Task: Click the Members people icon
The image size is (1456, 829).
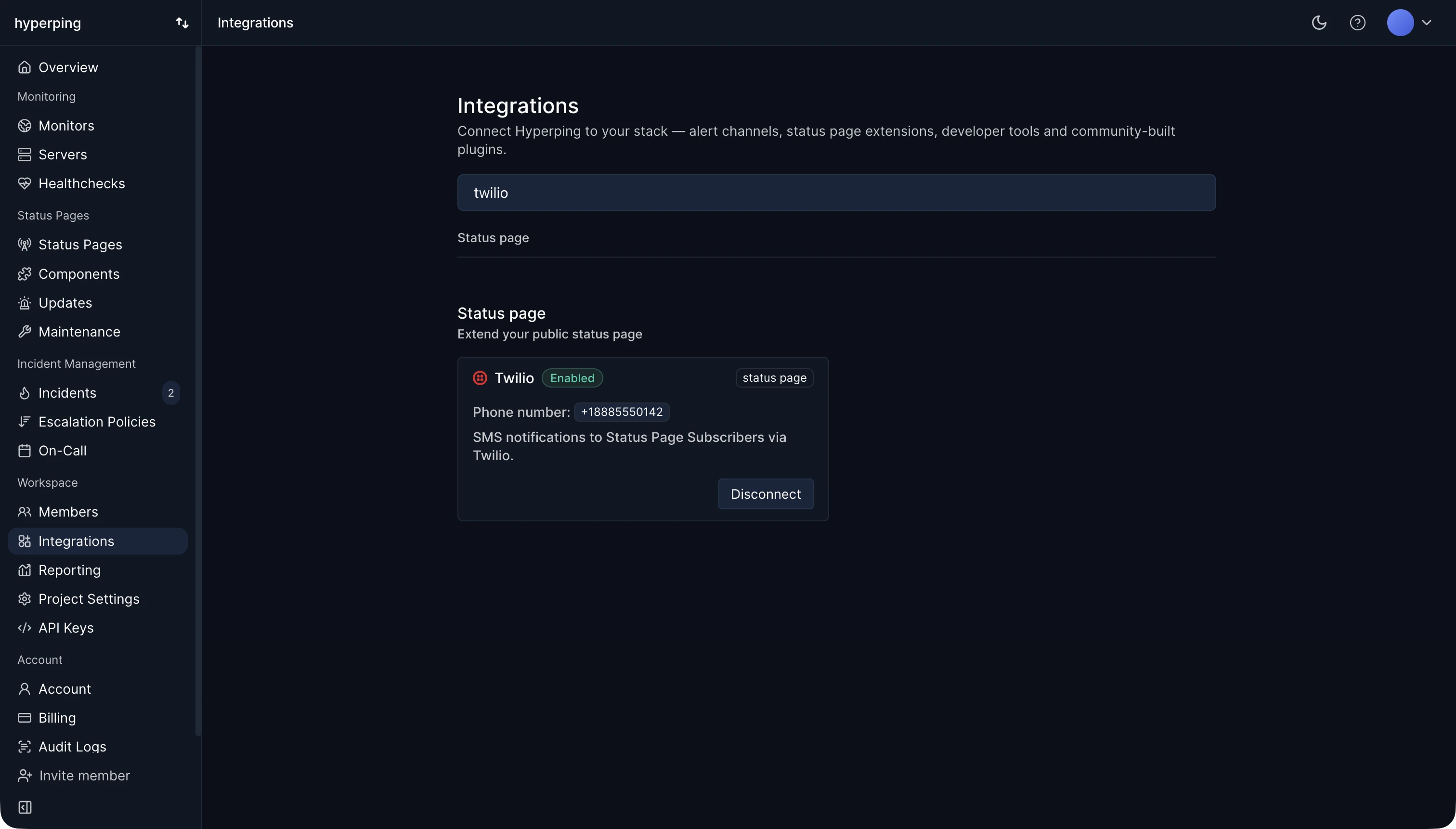Action: (24, 512)
